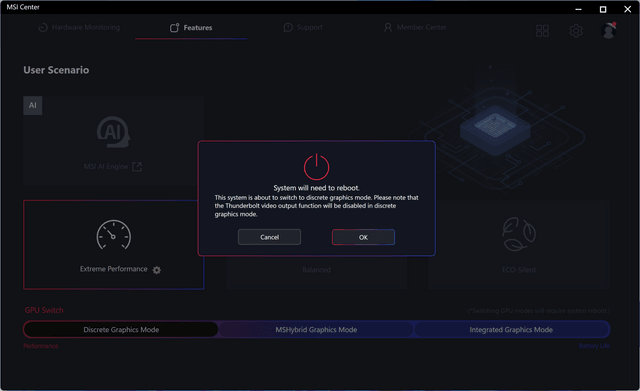Go to the Member Center tab

point(415,27)
